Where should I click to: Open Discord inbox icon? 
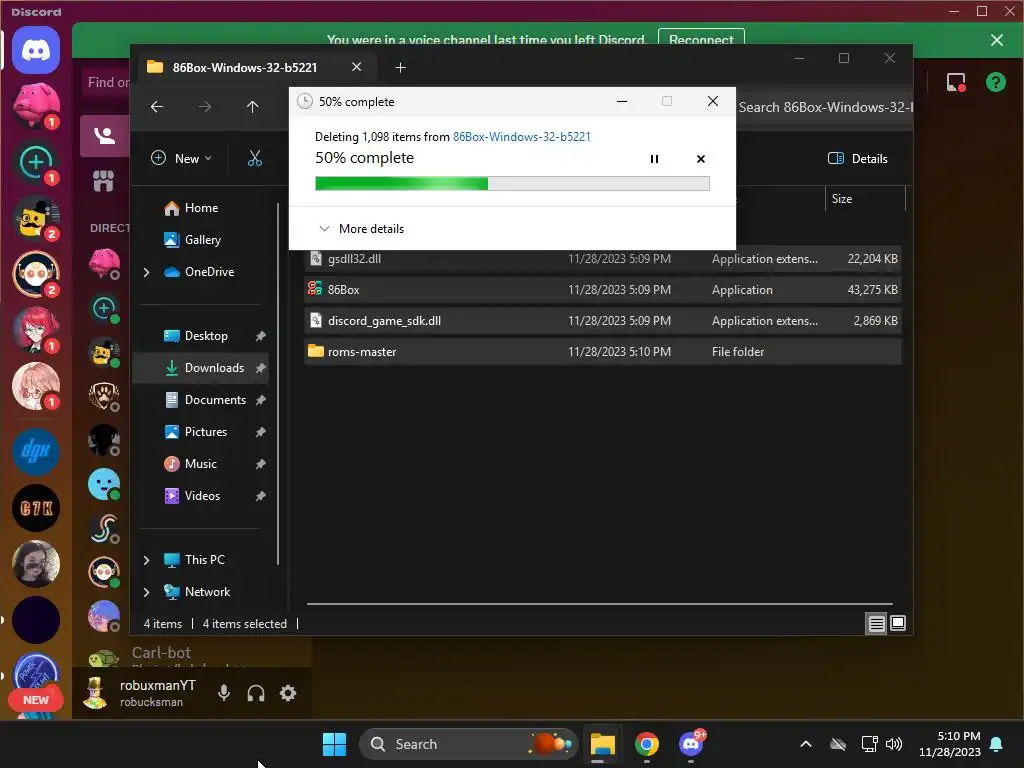coord(956,82)
